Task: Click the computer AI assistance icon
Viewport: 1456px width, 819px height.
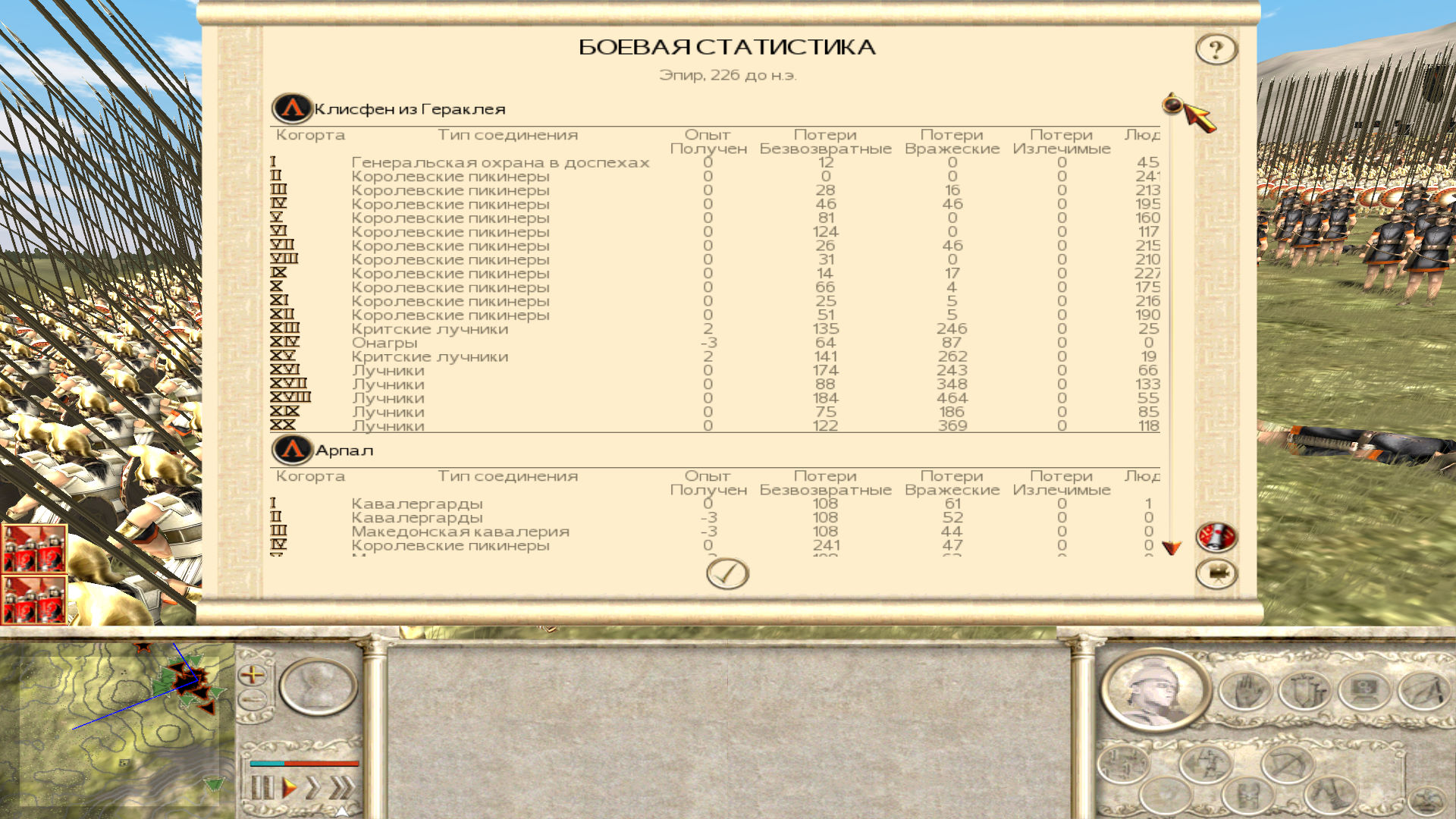Action: [x=1364, y=691]
